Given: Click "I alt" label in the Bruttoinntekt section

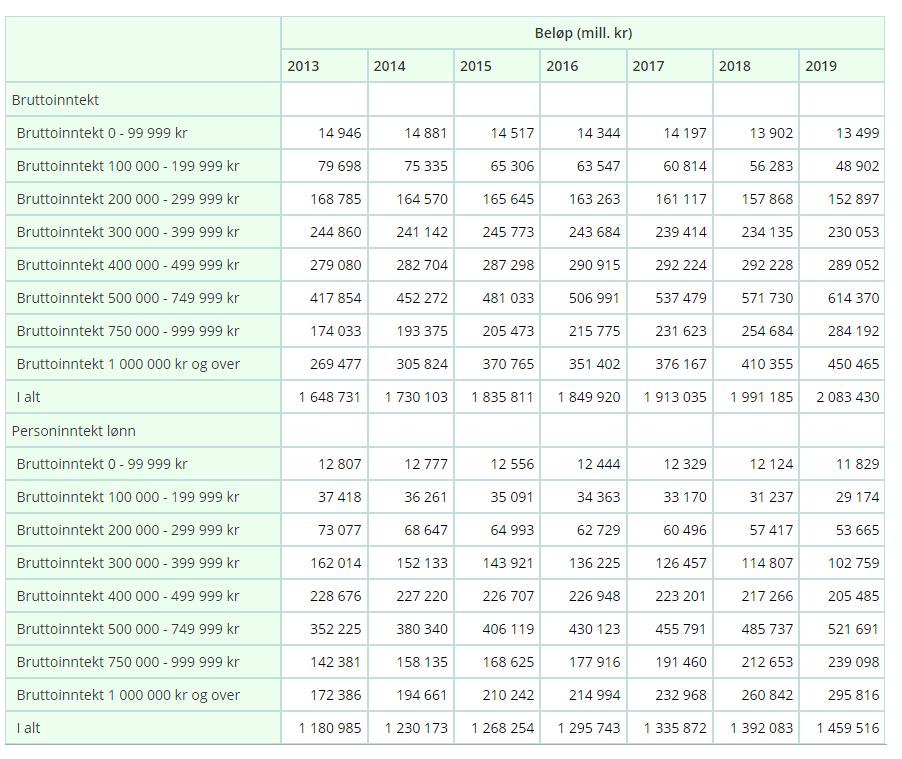Looking at the screenshot, I should click(29, 397).
